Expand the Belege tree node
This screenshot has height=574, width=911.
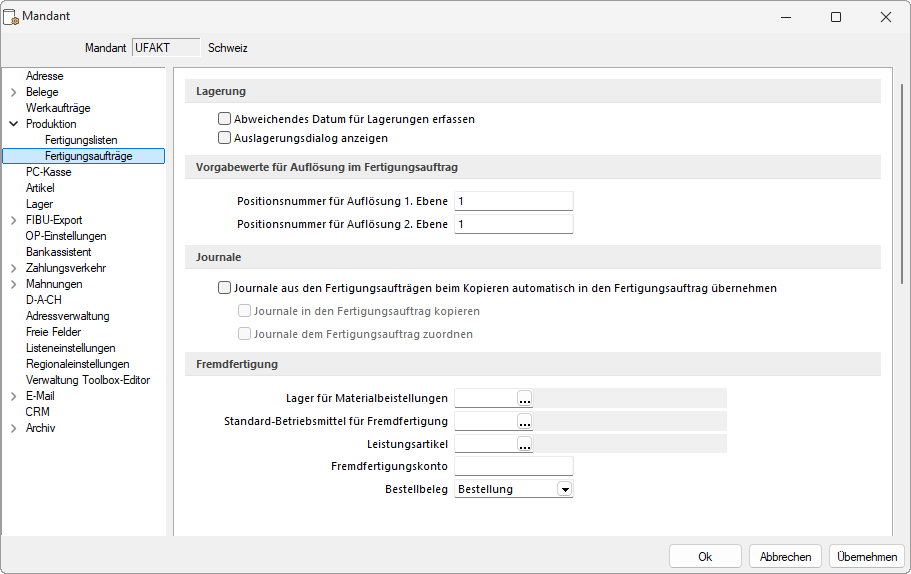[13, 92]
